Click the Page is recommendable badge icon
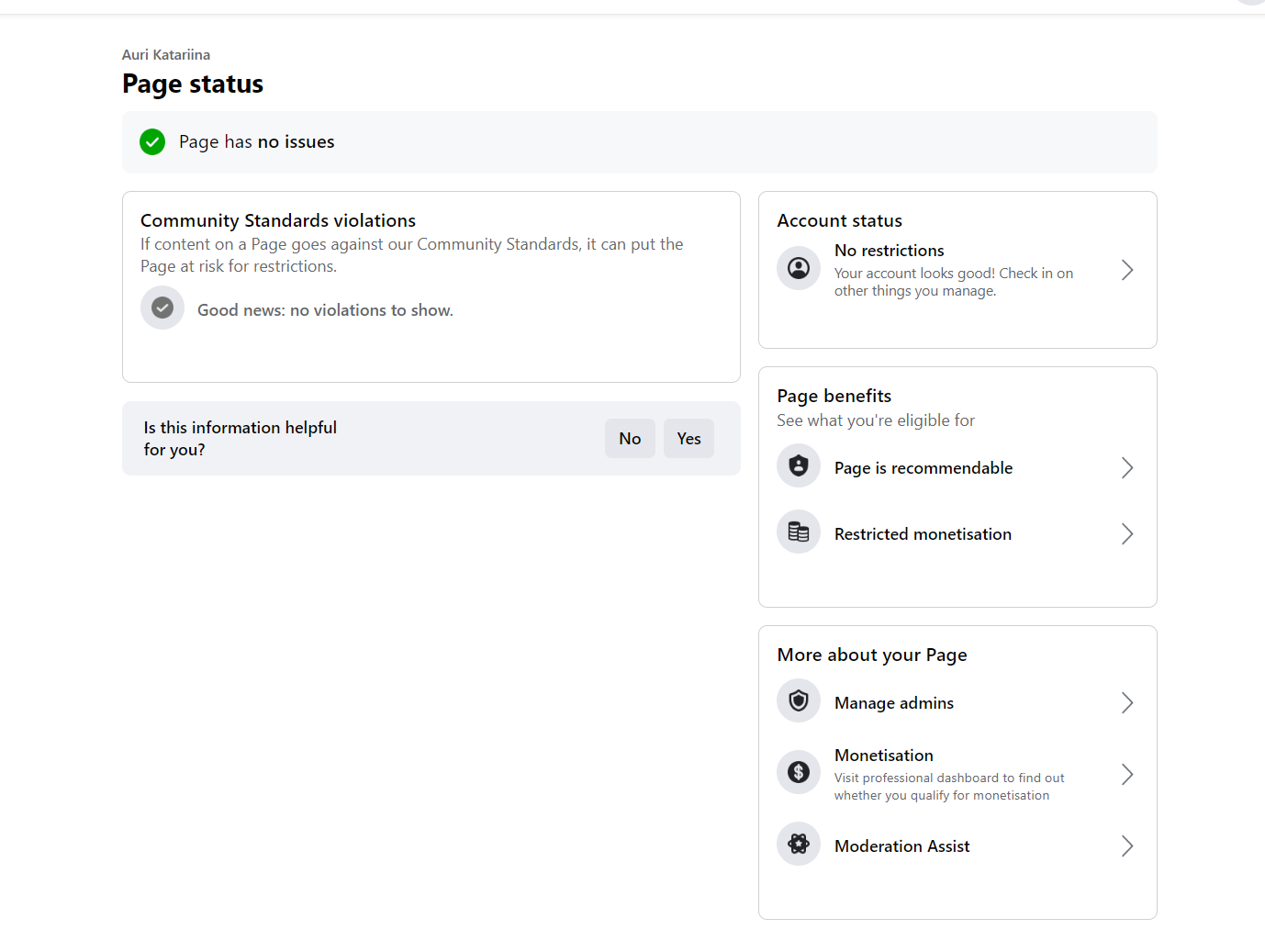1265x952 pixels. point(799,466)
